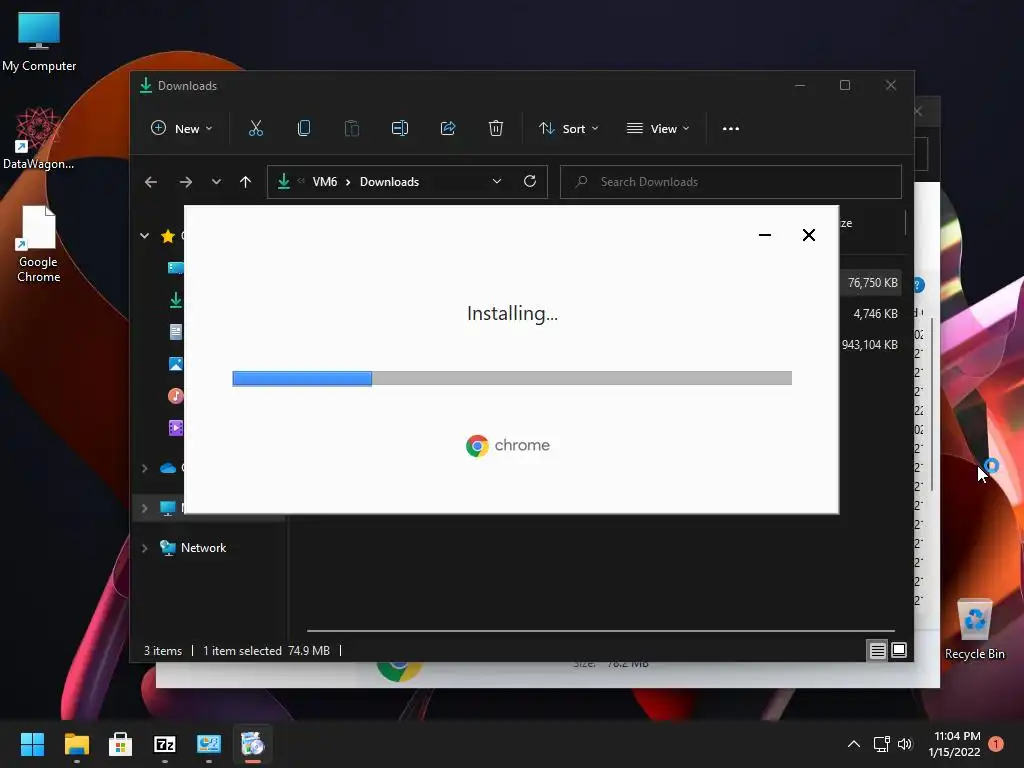
Task: Click the Downloads window title
Action: click(187, 86)
